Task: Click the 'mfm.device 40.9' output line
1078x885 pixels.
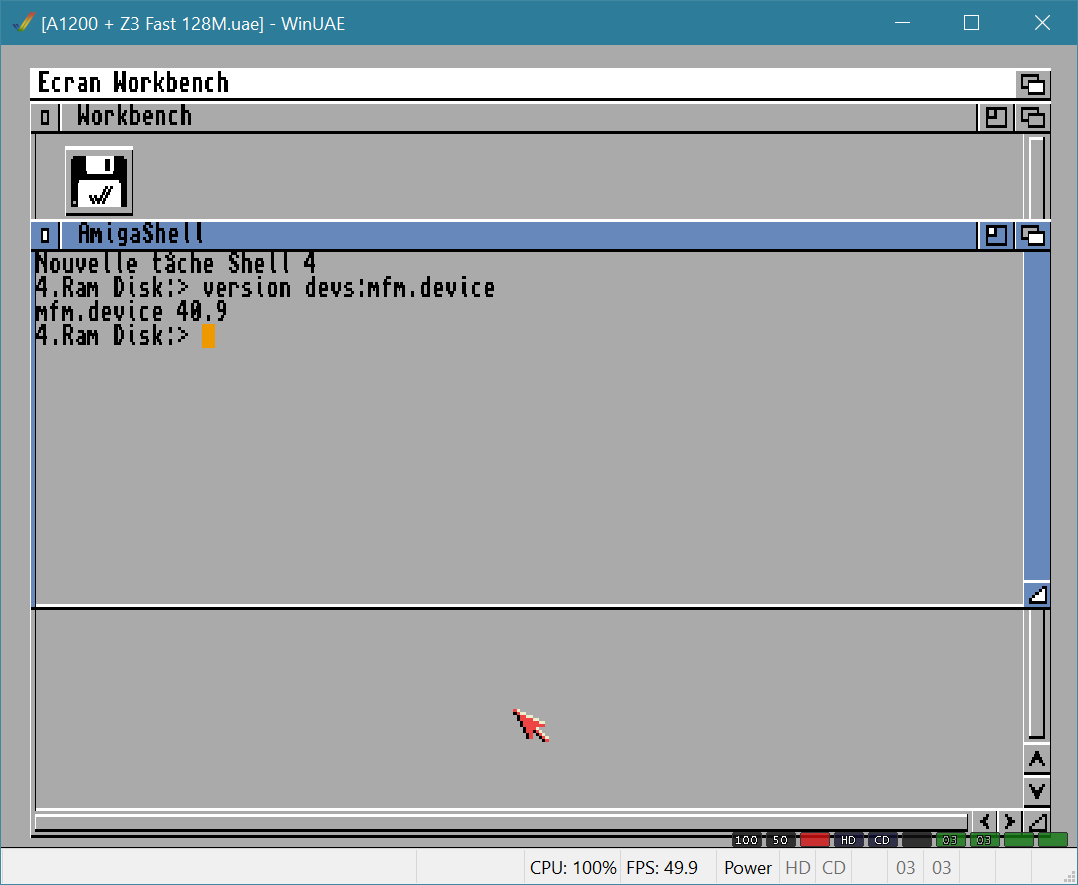Action: point(131,312)
